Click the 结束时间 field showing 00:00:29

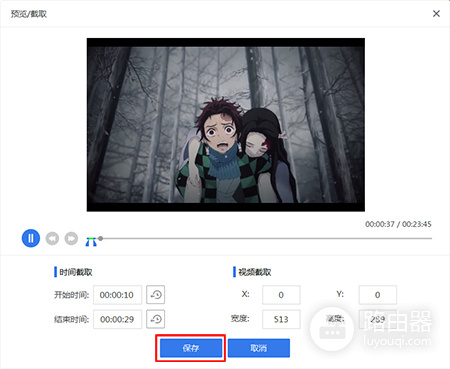117,319
